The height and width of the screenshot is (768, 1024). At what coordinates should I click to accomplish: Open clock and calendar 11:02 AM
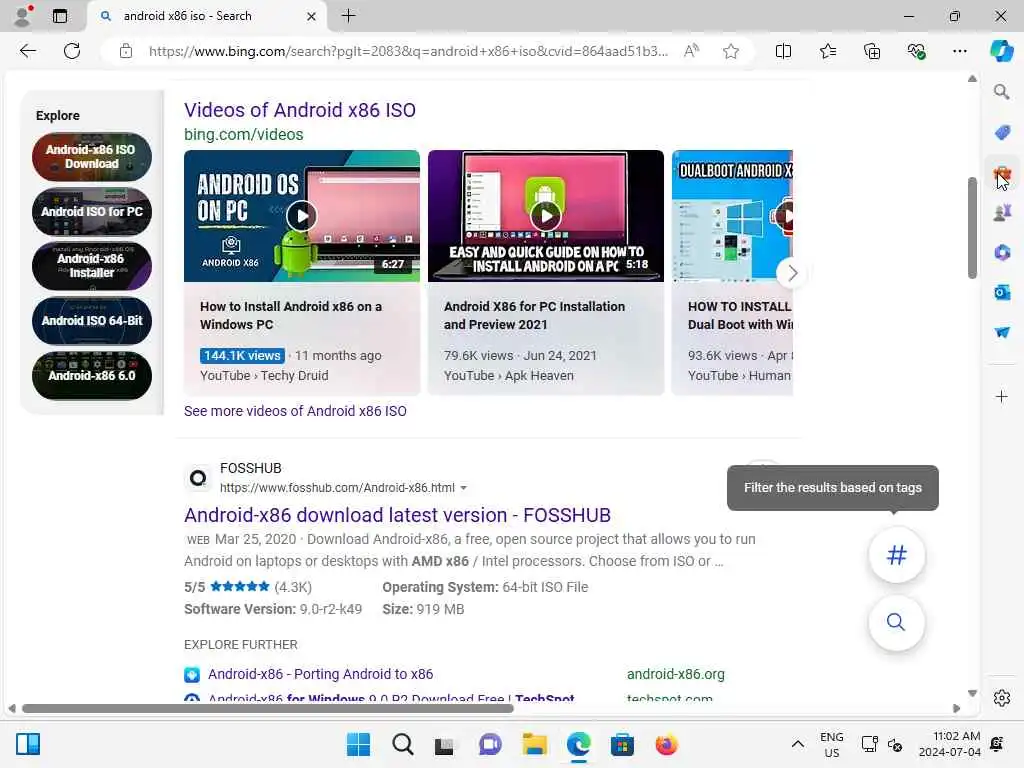[x=949, y=744]
